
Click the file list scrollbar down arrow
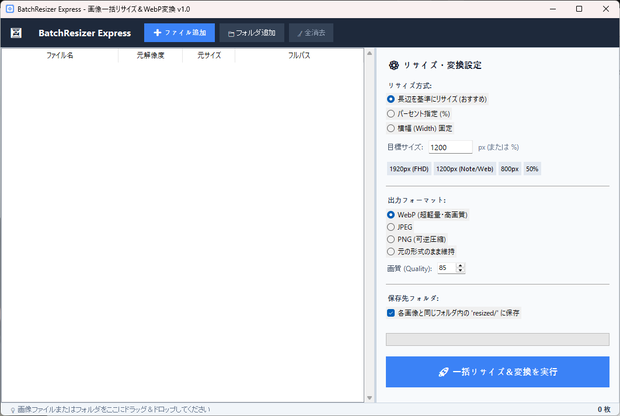(370, 398)
